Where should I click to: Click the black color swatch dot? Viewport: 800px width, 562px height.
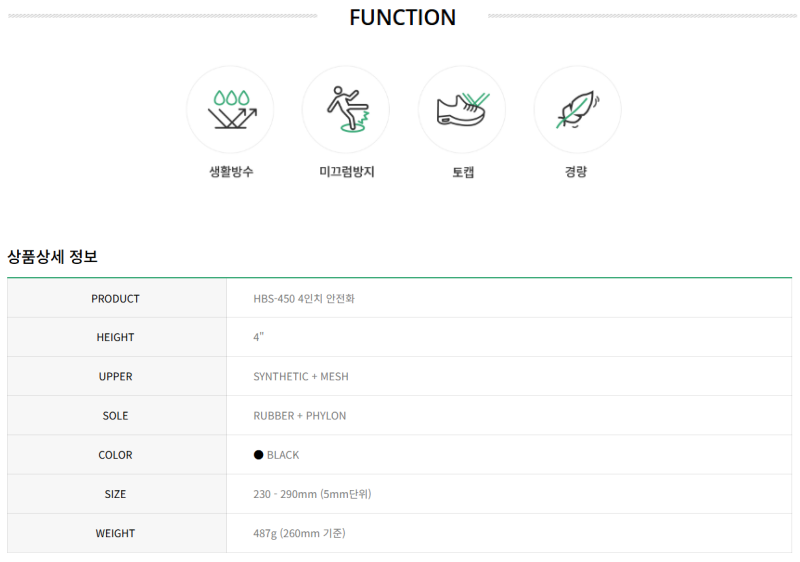(x=259, y=454)
